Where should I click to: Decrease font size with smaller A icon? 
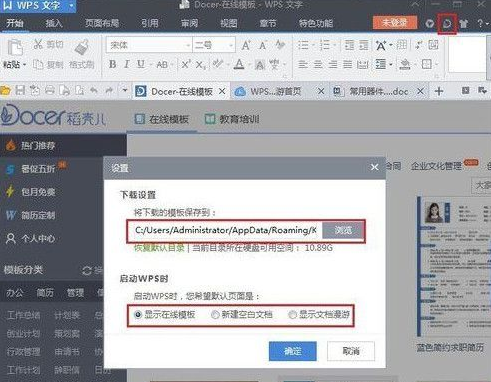263,45
